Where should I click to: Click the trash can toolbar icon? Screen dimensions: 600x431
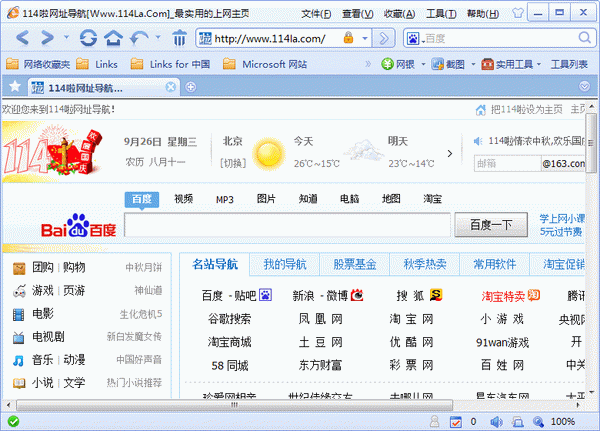[x=179, y=38]
